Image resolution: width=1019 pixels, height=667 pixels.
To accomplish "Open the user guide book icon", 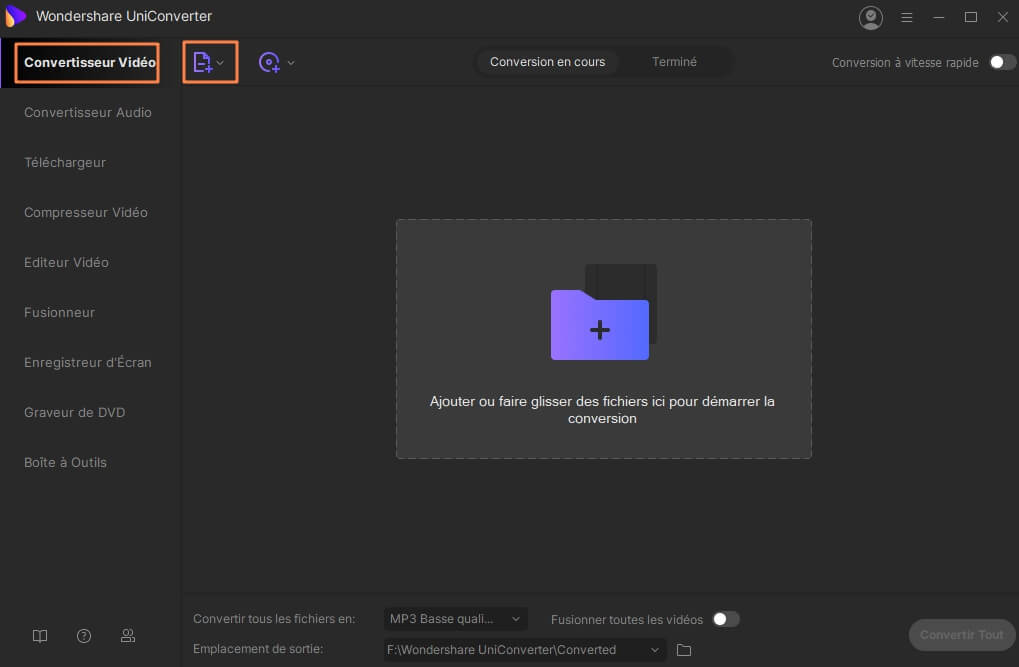I will [x=40, y=636].
